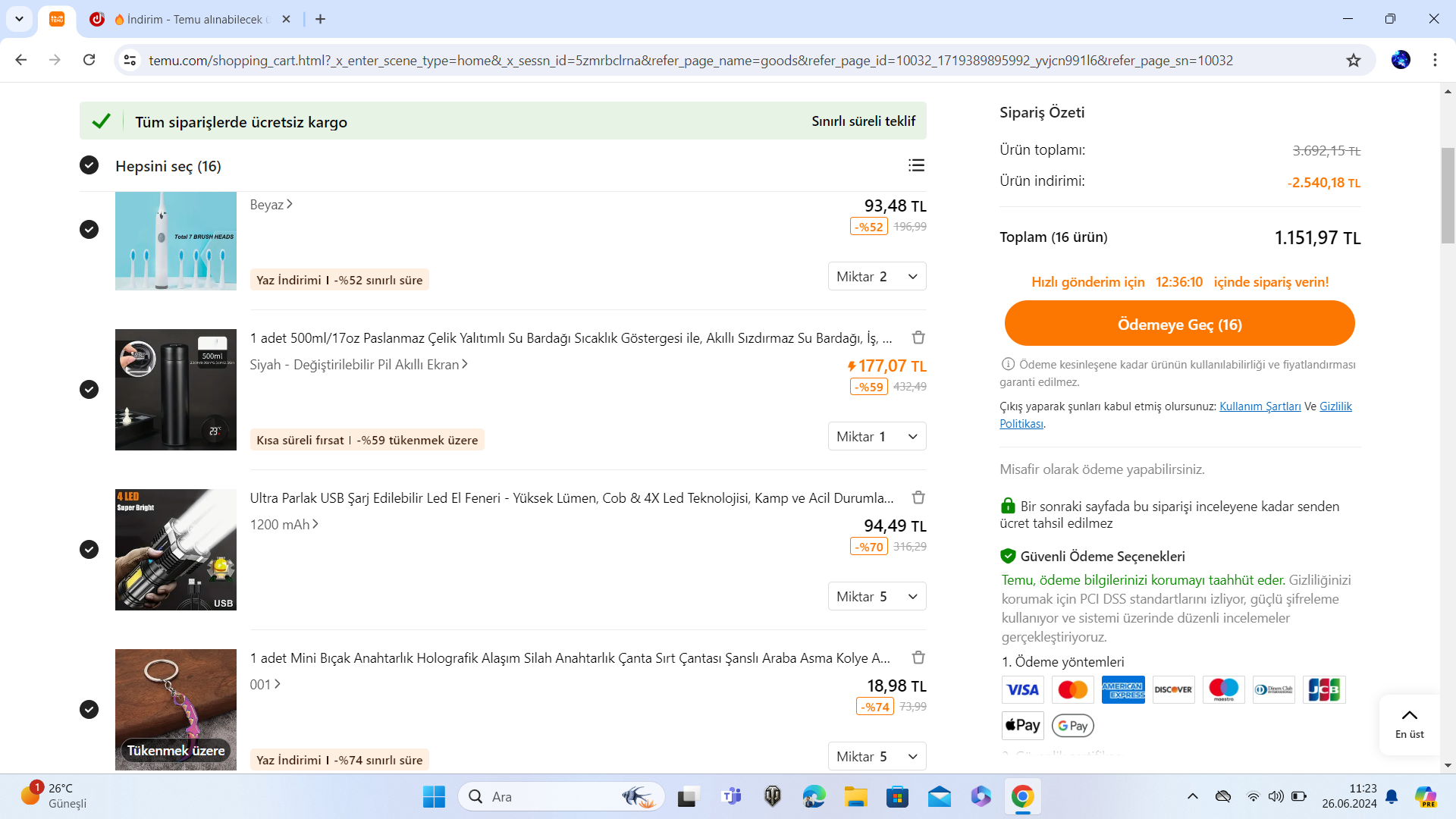Image resolution: width=1456 pixels, height=819 pixels.
Task: Click the Mastercard payment logo
Action: coord(1072,689)
